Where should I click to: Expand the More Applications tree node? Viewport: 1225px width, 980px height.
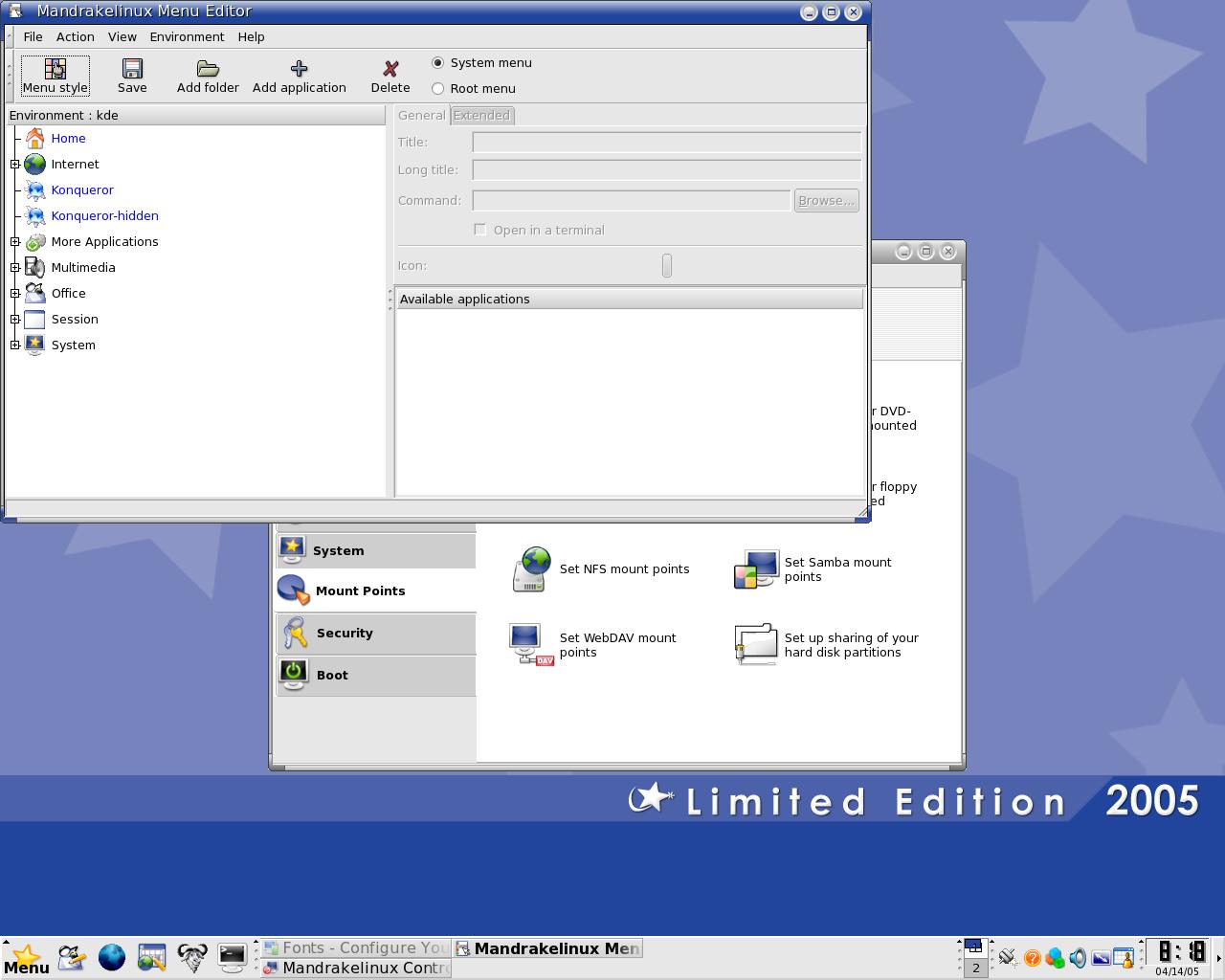[x=15, y=241]
